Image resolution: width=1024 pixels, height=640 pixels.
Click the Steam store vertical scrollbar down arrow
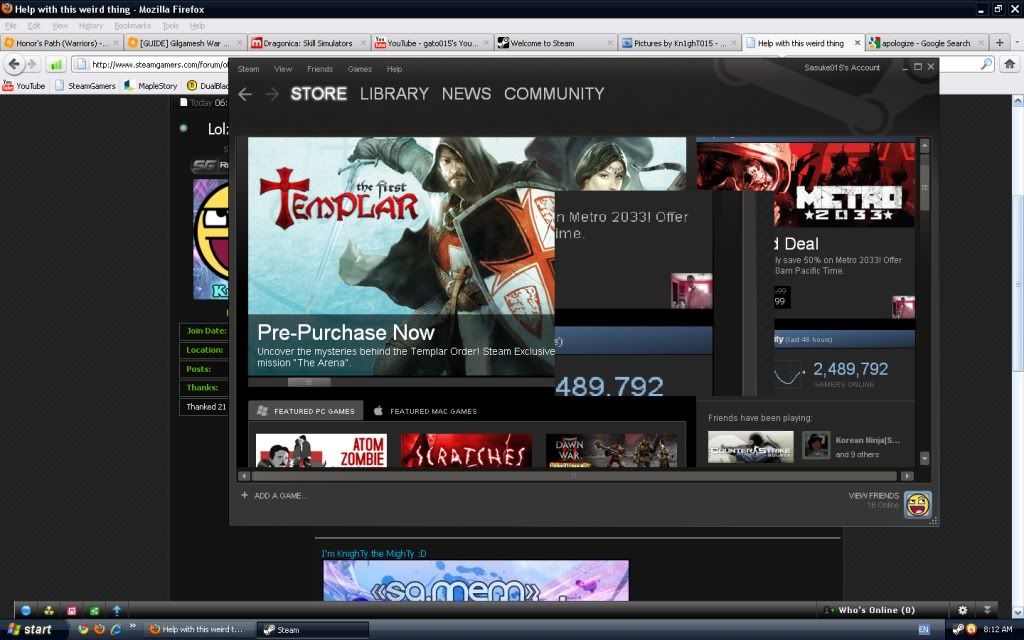(924, 458)
